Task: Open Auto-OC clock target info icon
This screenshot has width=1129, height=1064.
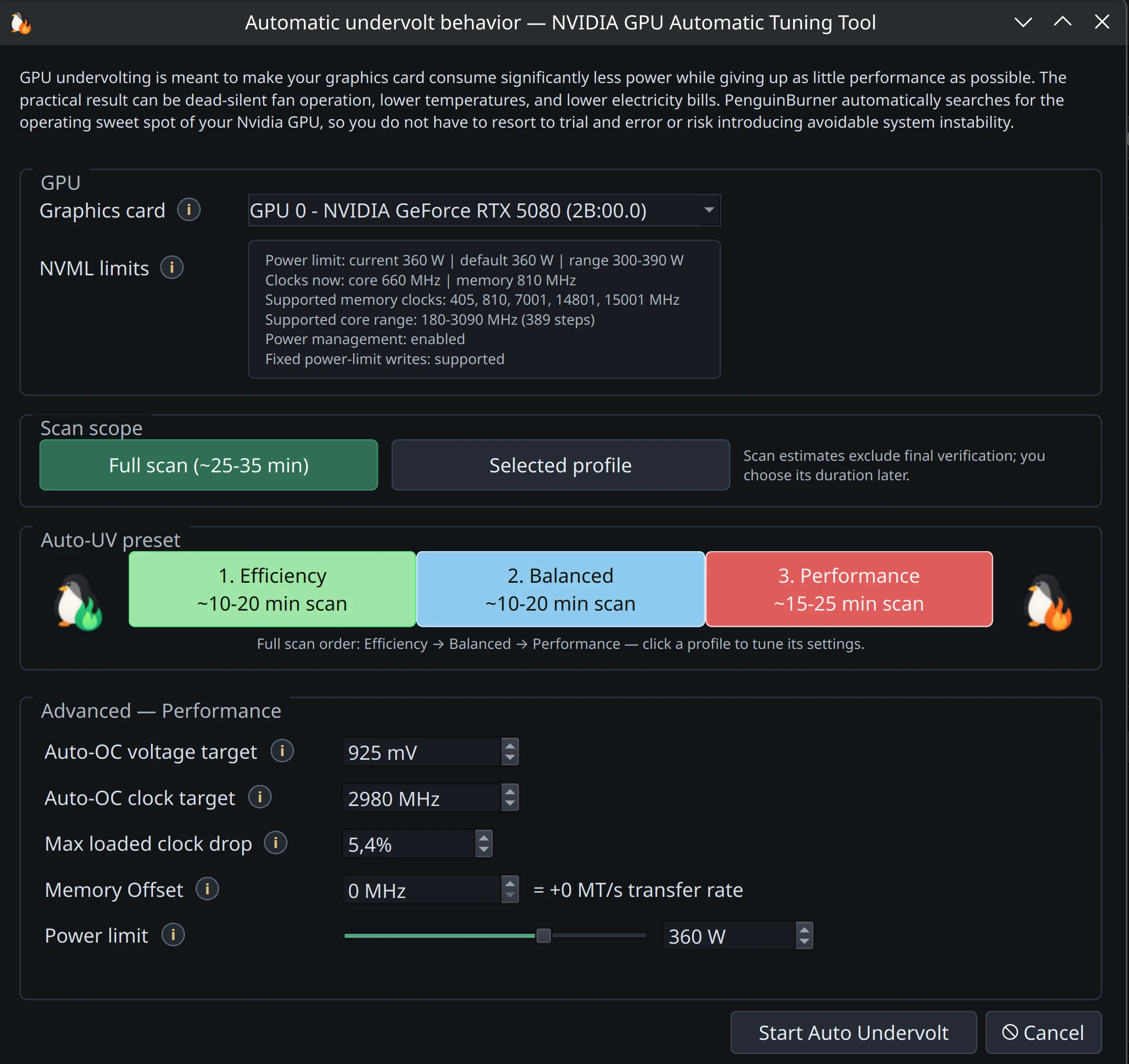Action: click(x=260, y=797)
